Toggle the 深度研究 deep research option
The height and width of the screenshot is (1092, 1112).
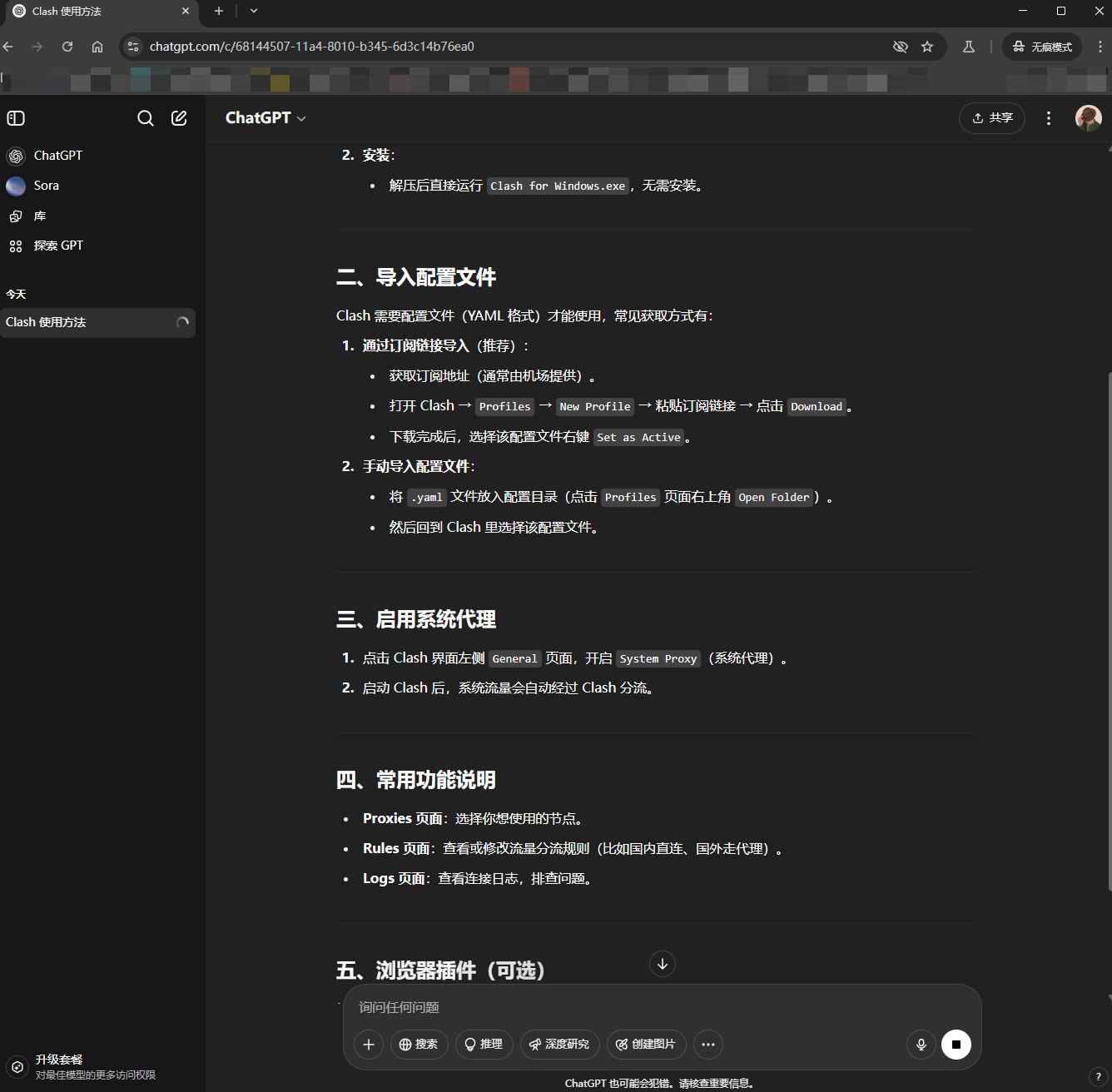tap(560, 1045)
